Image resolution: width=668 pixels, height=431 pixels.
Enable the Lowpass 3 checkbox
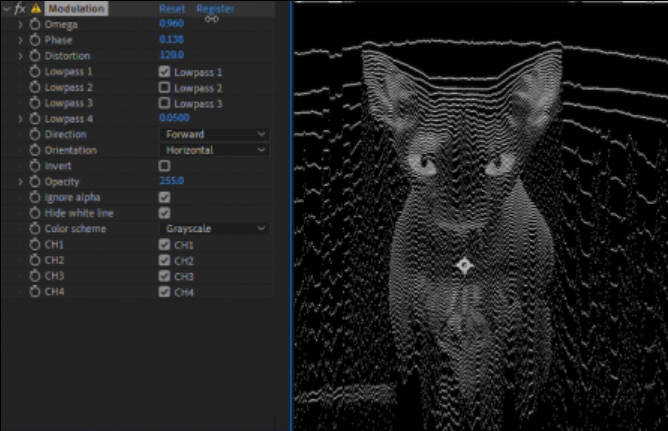[164, 103]
